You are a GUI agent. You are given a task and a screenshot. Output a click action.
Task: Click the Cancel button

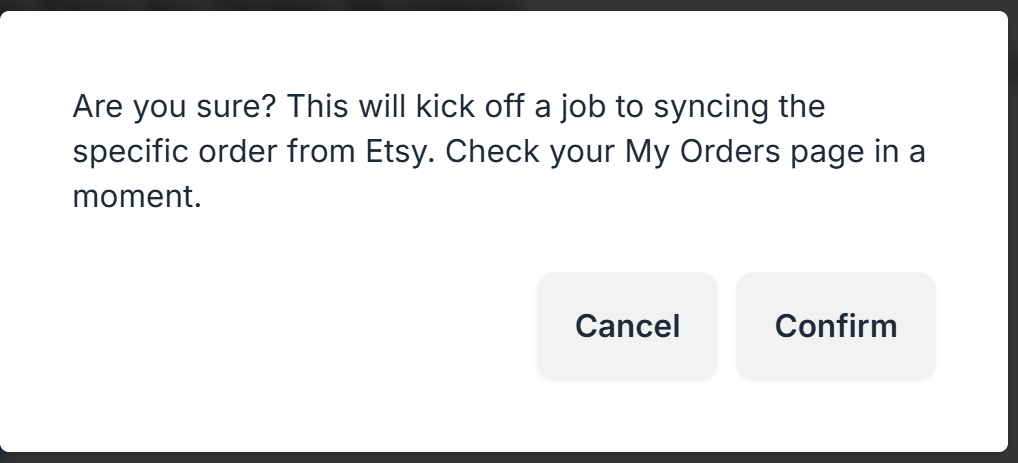(x=627, y=326)
